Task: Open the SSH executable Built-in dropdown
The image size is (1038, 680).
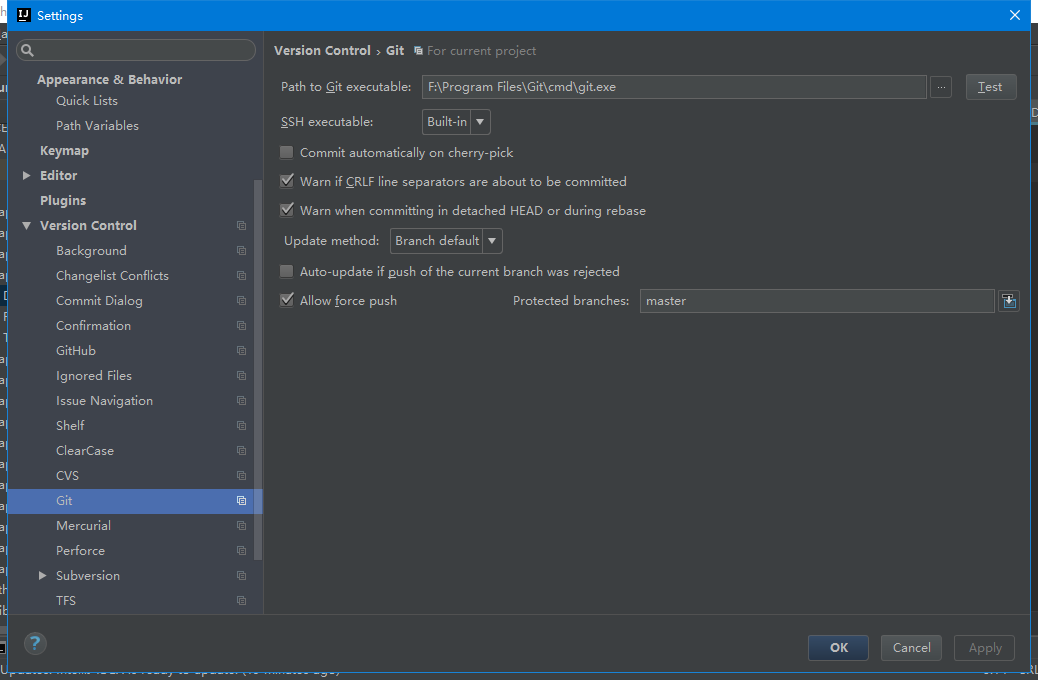Action: [x=456, y=122]
